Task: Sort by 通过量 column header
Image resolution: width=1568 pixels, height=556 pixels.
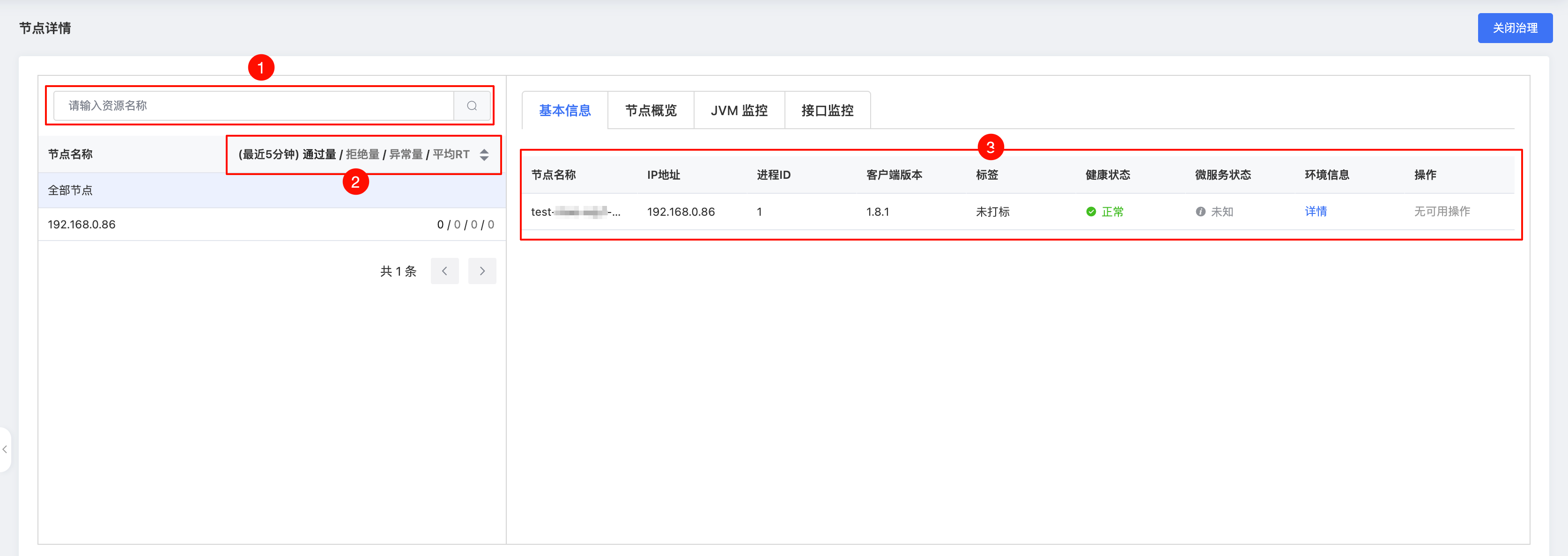Action: point(319,154)
